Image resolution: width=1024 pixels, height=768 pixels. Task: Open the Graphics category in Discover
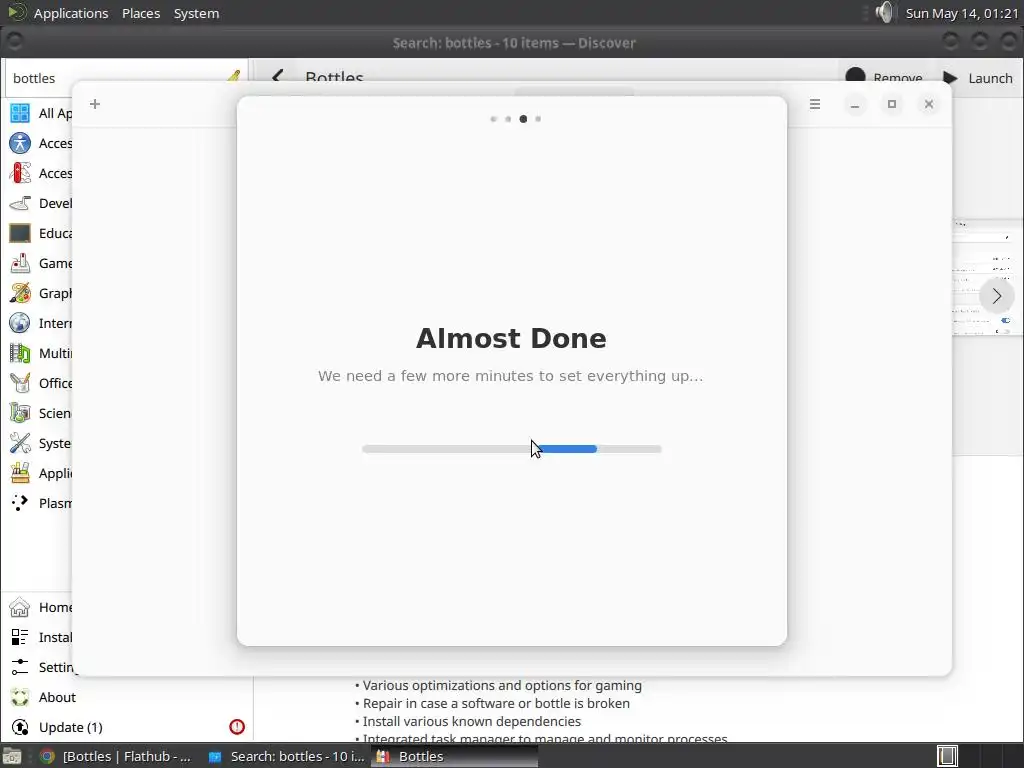click(x=40, y=293)
